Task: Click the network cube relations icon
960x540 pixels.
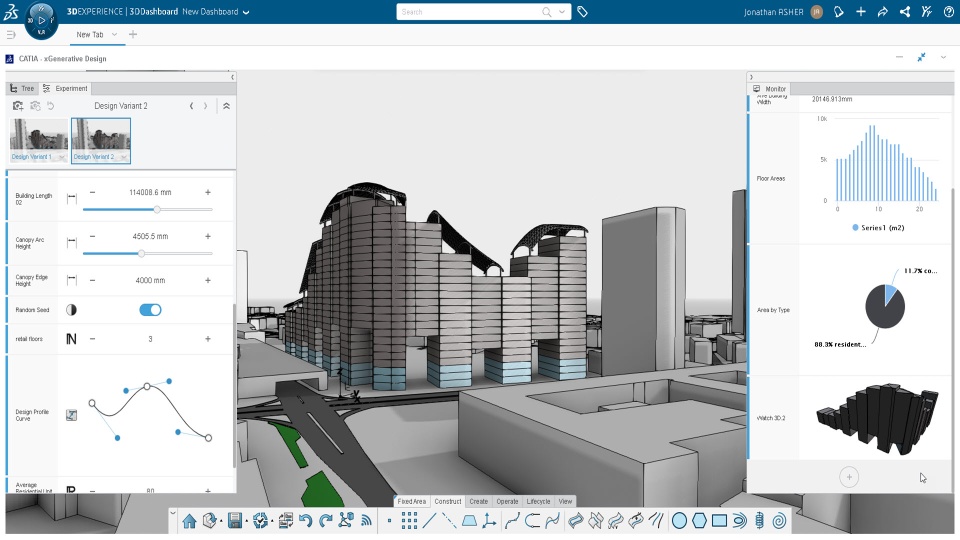Action: click(346, 521)
